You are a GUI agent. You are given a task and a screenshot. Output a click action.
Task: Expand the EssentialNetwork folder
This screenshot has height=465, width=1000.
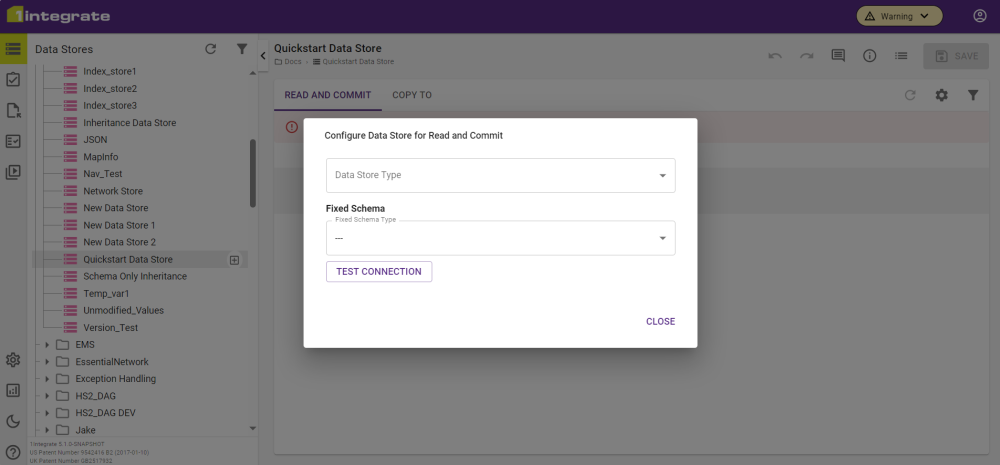[47, 362]
